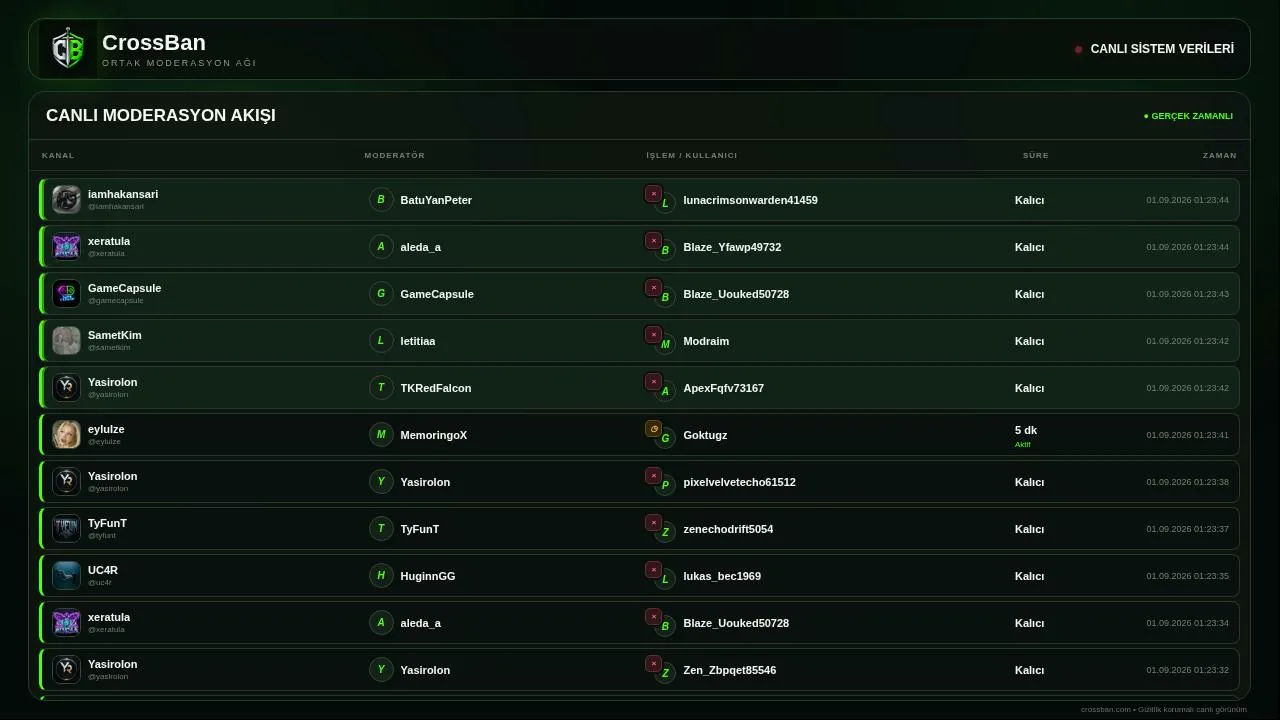This screenshot has height=720, width=1280.
Task: Click the timeout clock icon beside Goktugz
Action: [x=653, y=428]
